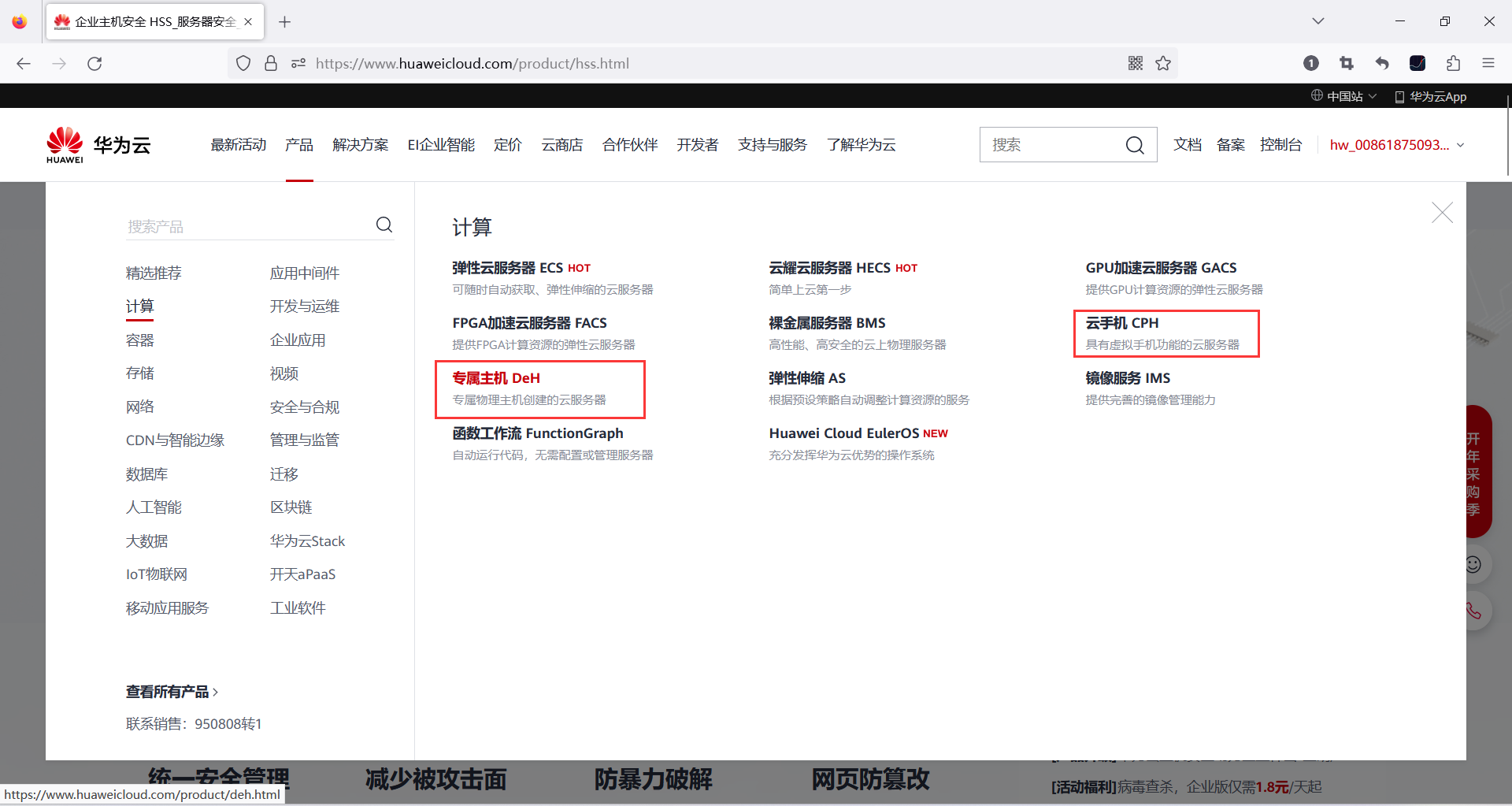Image resolution: width=1512 pixels, height=806 pixels.
Task: Click the Huawei Cloud logo
Action: [97, 144]
